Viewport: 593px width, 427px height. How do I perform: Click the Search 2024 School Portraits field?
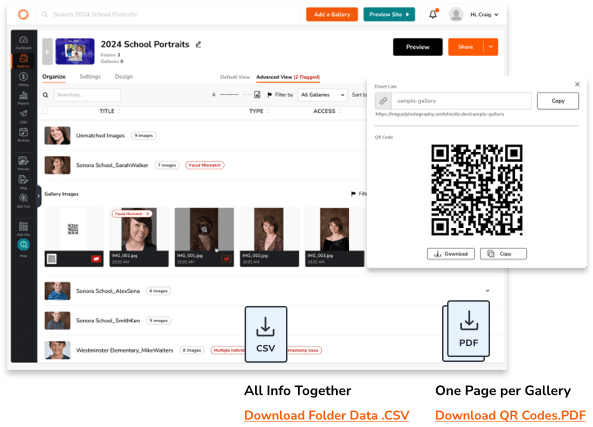click(95, 14)
